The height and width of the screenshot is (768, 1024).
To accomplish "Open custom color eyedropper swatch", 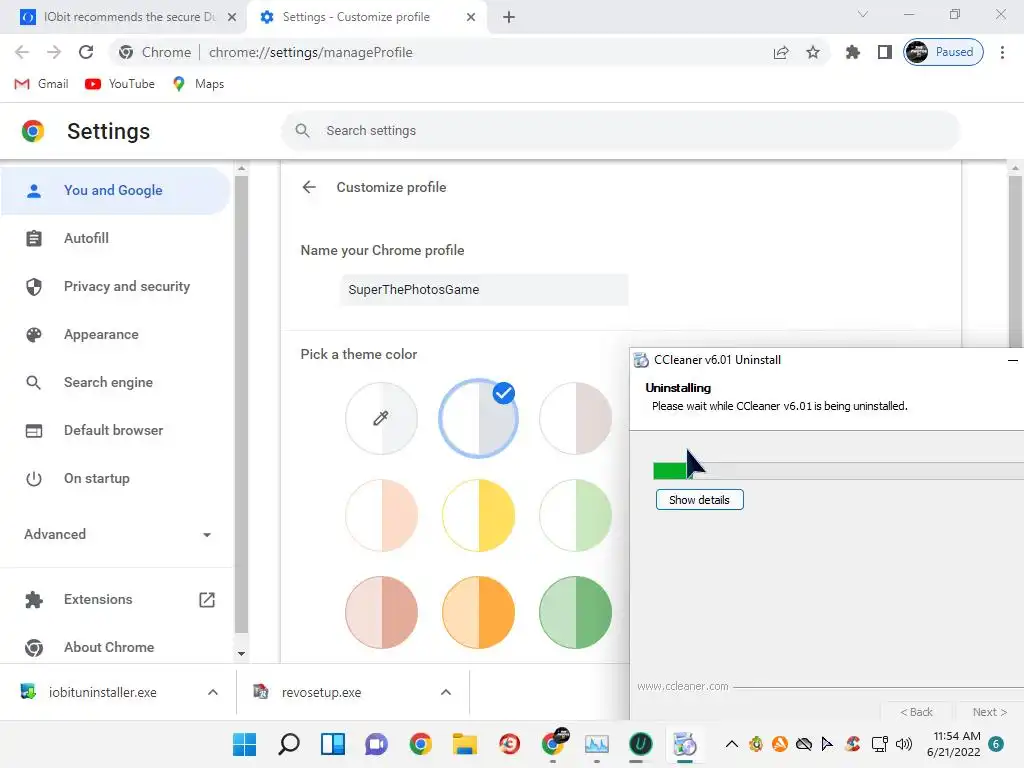I will pos(381,418).
